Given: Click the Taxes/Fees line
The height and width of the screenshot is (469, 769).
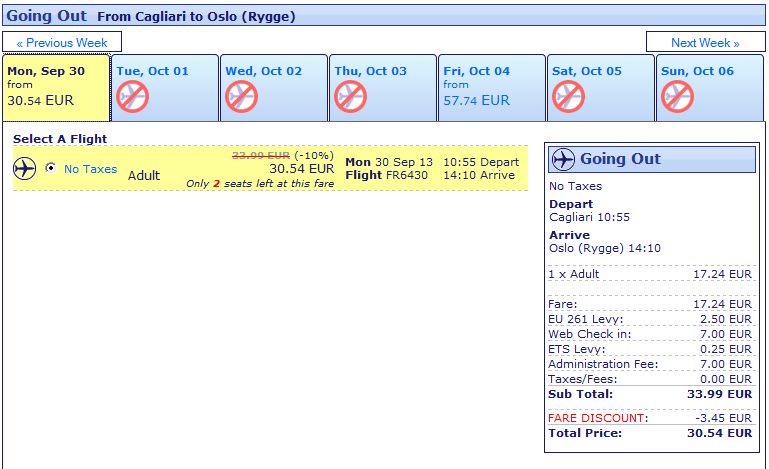Looking at the screenshot, I should (650, 379).
